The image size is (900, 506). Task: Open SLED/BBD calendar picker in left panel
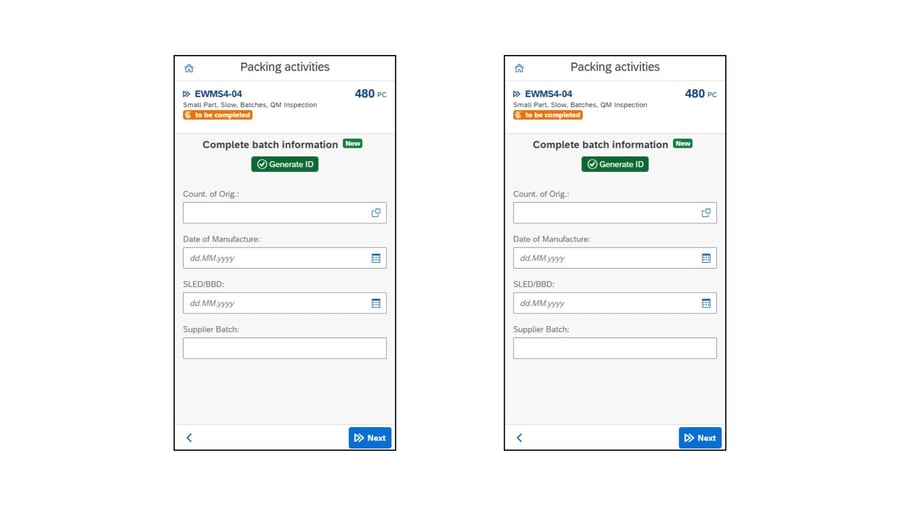coord(376,303)
